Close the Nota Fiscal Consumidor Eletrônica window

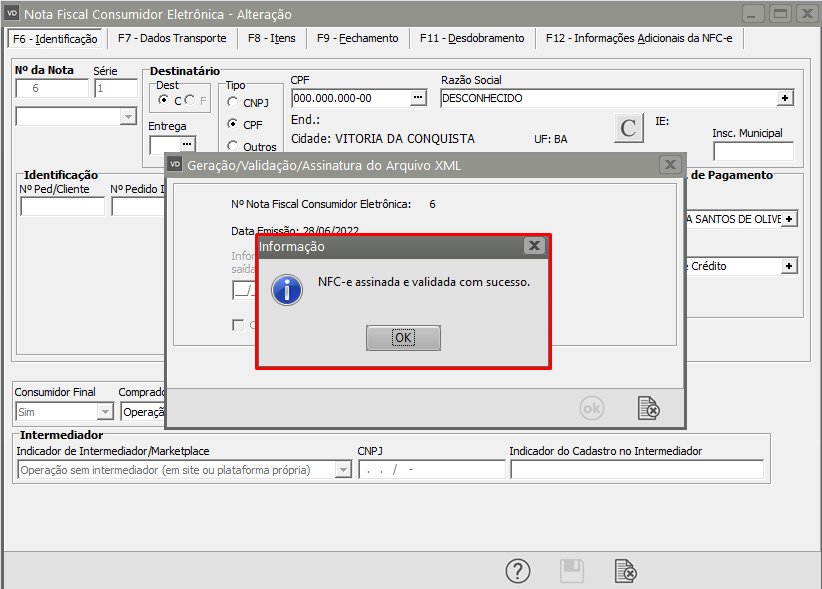(808, 14)
